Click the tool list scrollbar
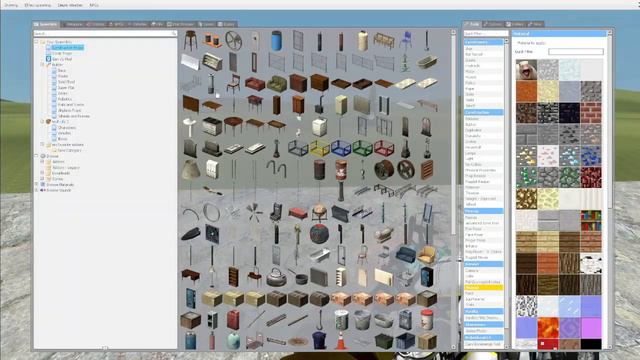 click(507, 194)
